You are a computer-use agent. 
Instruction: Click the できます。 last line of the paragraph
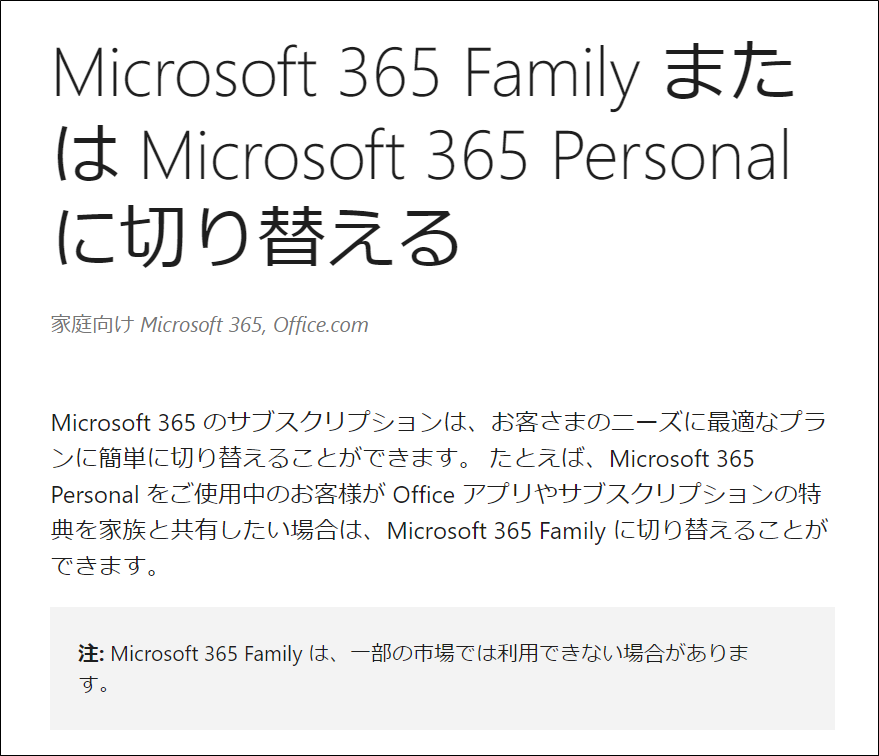105,566
